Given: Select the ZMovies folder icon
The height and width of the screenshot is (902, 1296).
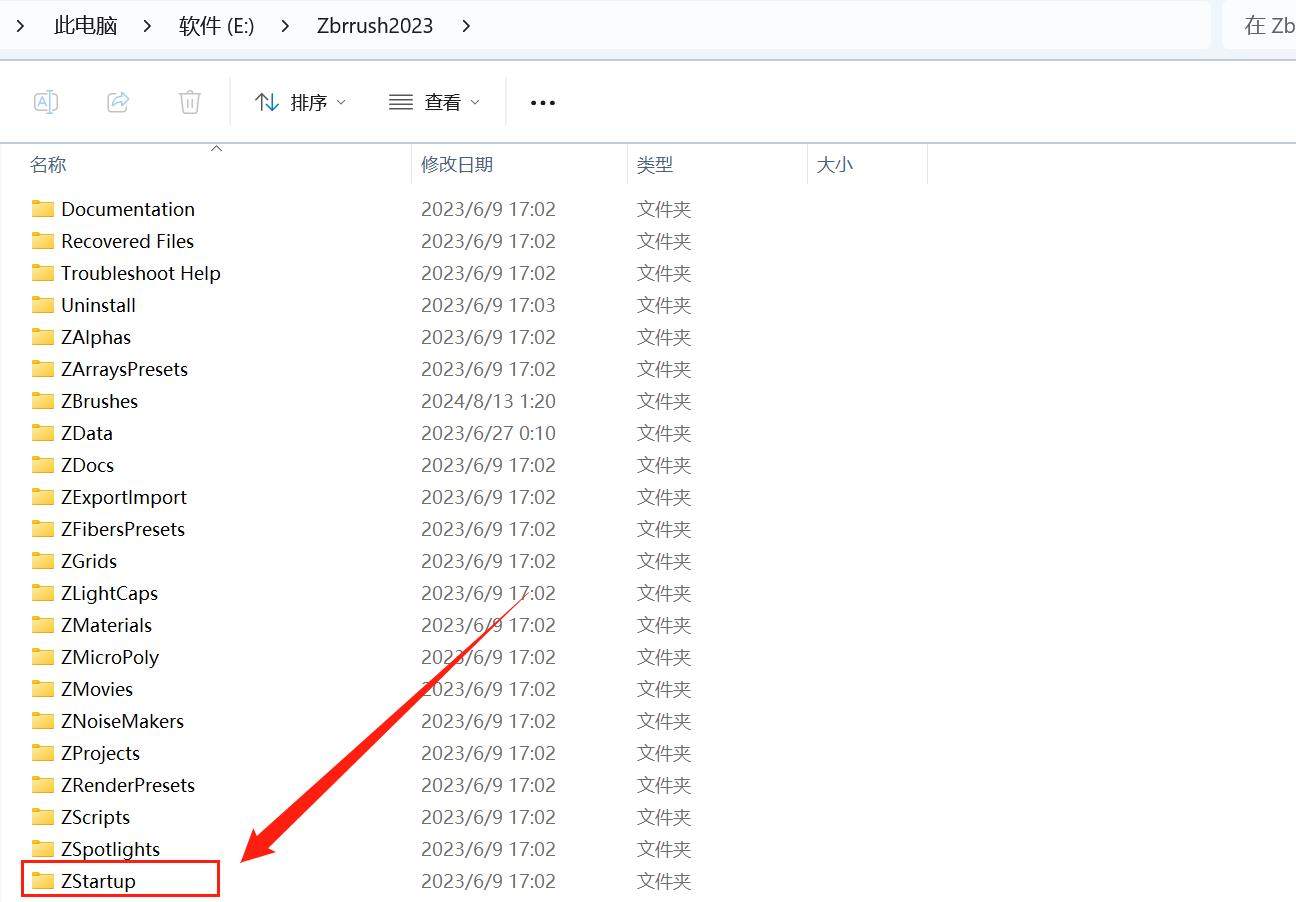Looking at the screenshot, I should [43, 689].
